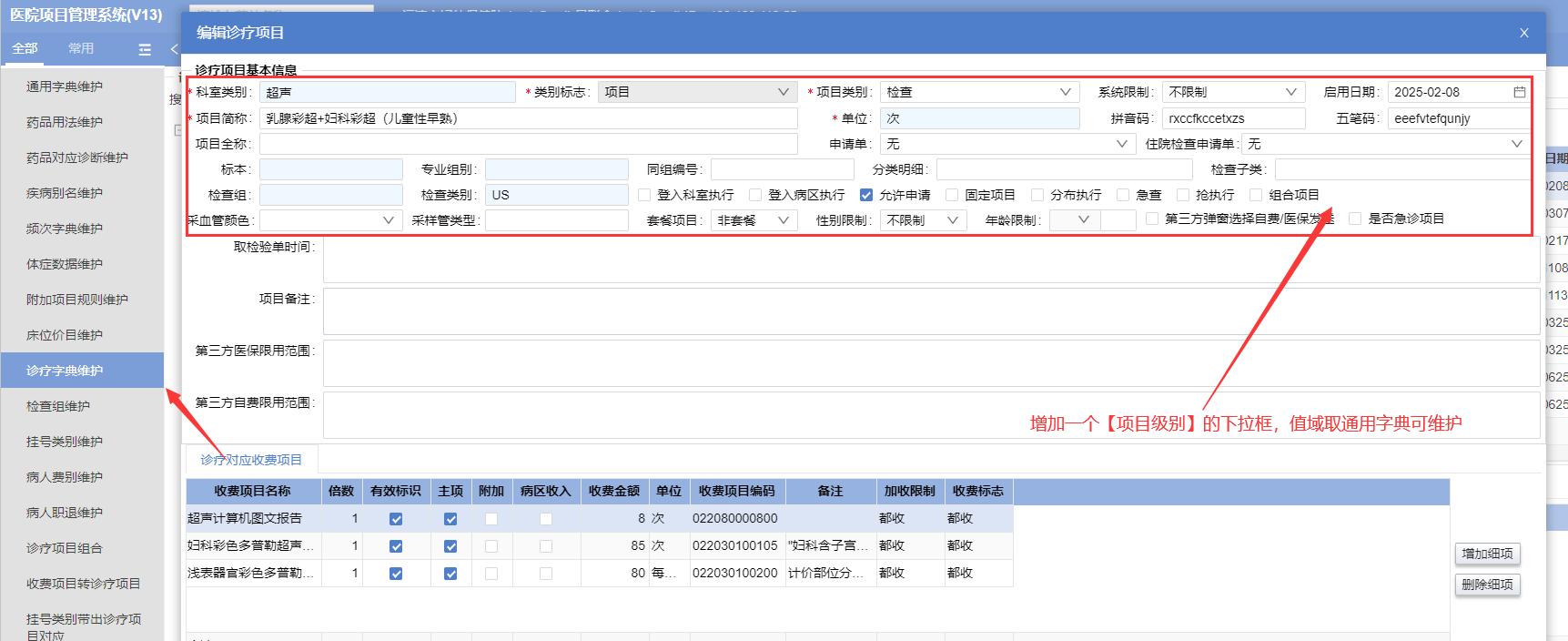Enable the 是否急诊项目 checkbox
Screen dimensions: 1568x641
(x=1356, y=219)
